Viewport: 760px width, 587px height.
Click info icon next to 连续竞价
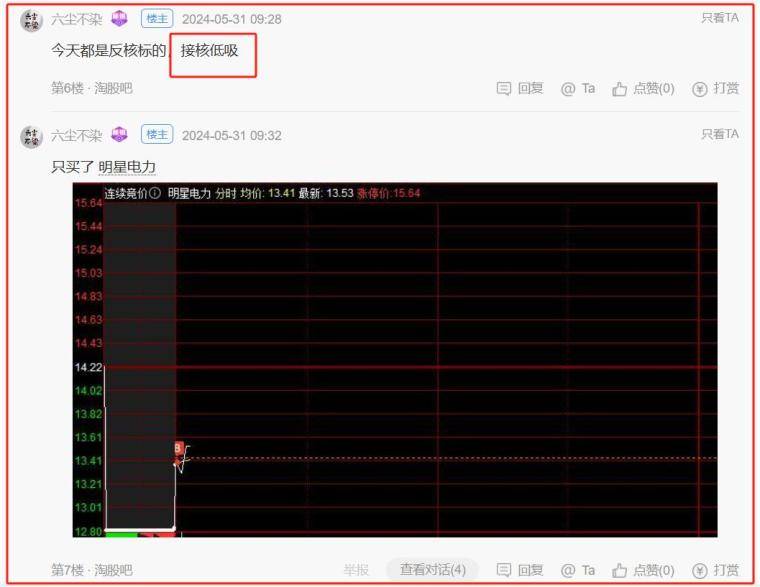tap(155, 193)
